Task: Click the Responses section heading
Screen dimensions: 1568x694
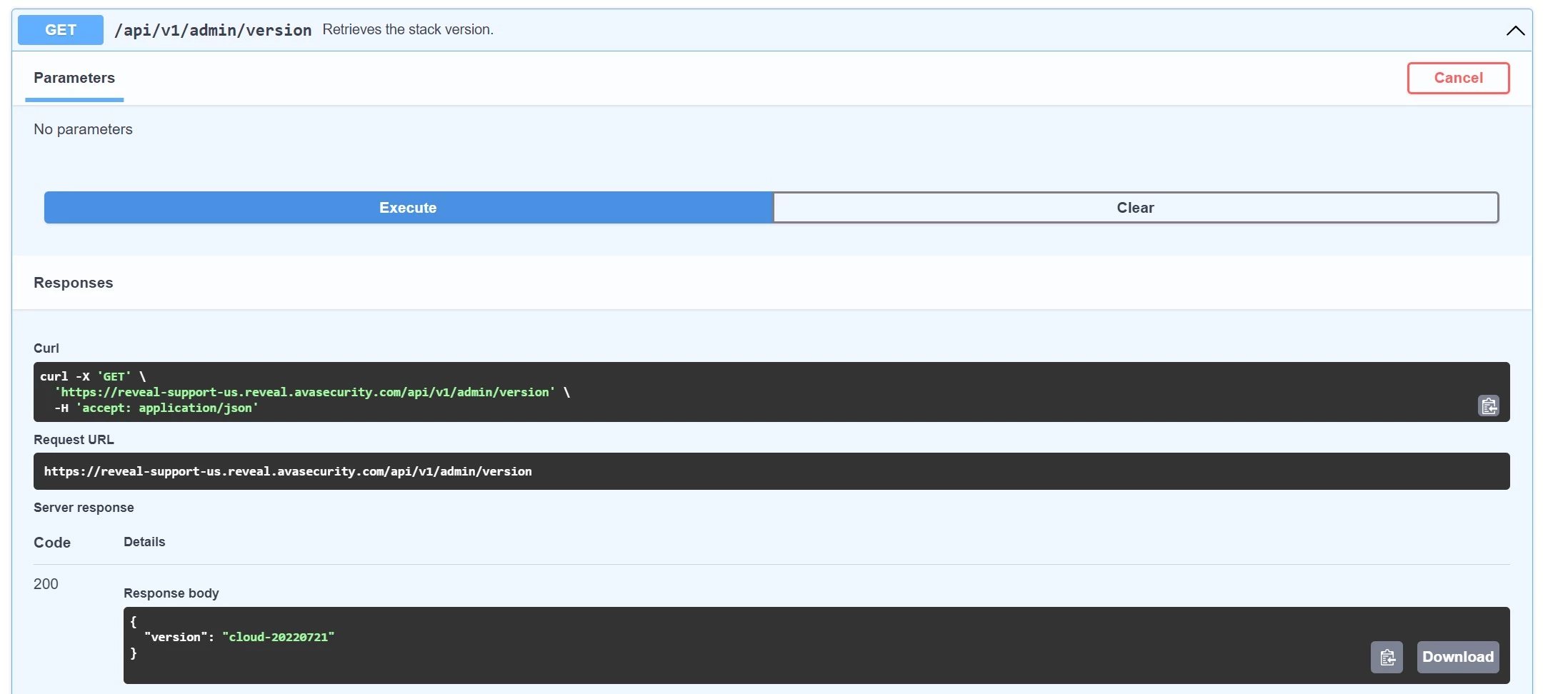Action: [74, 283]
